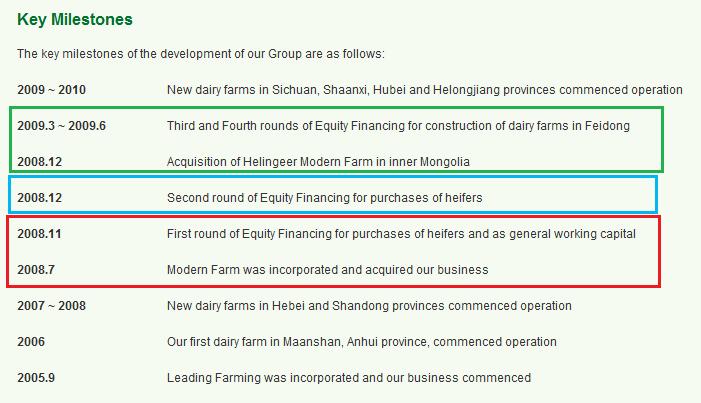
Task: Click the Hebei and Shandong dairy farms text
Action: coord(369,306)
